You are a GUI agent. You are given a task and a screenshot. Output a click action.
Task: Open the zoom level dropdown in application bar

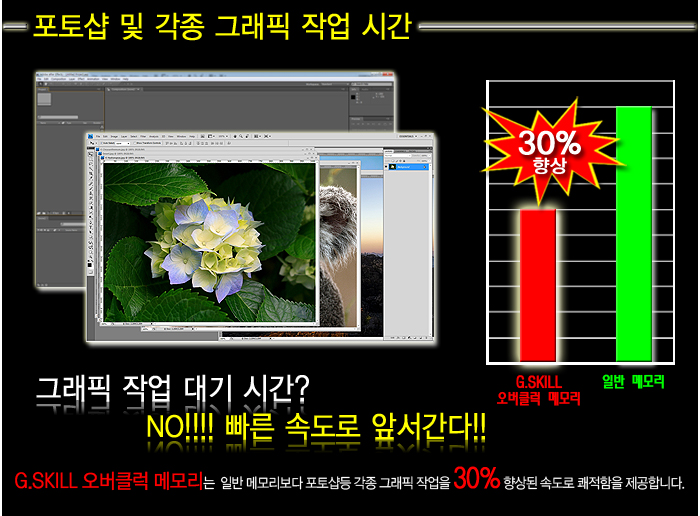223,136
